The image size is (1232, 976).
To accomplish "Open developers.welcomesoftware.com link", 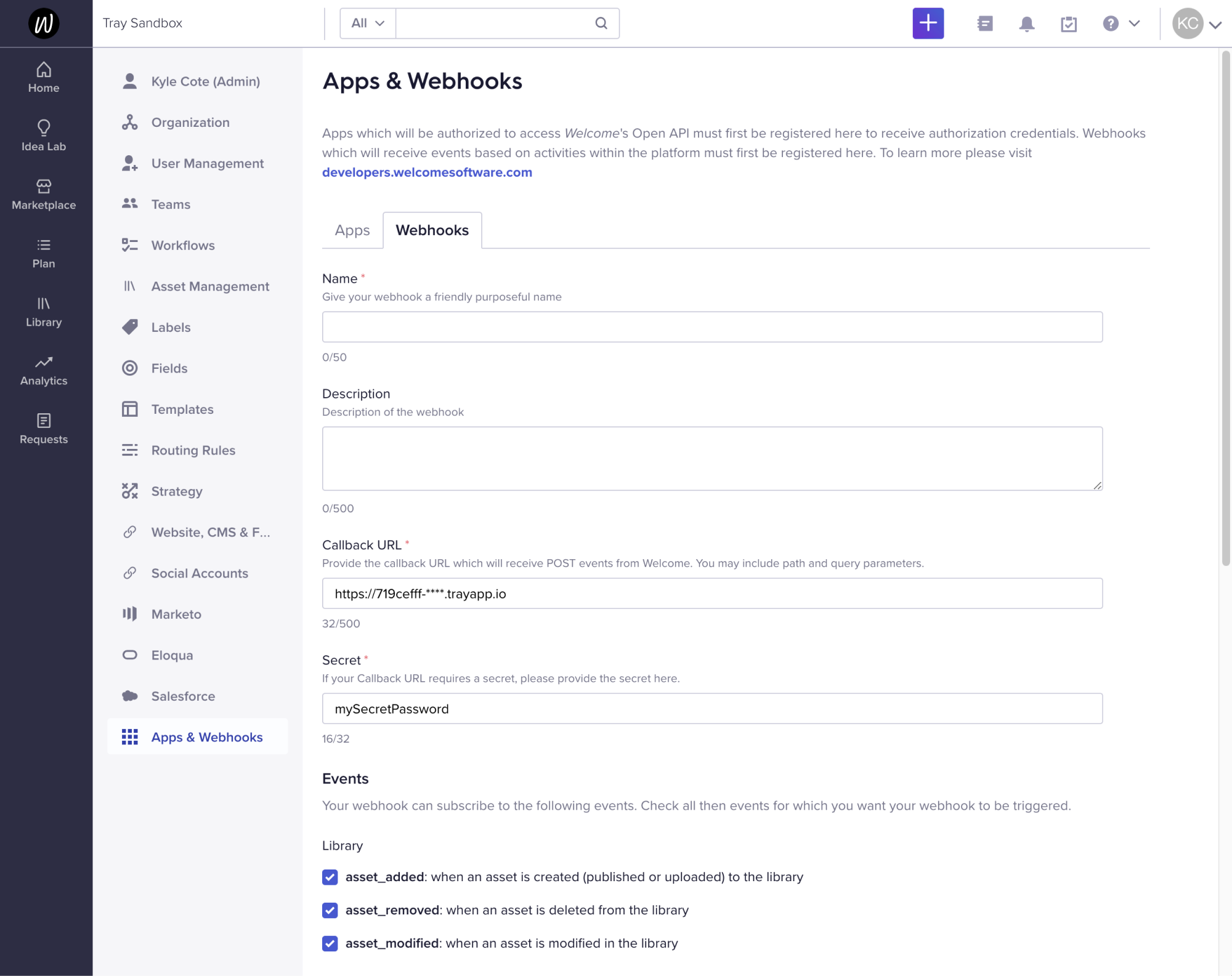I will (x=427, y=172).
